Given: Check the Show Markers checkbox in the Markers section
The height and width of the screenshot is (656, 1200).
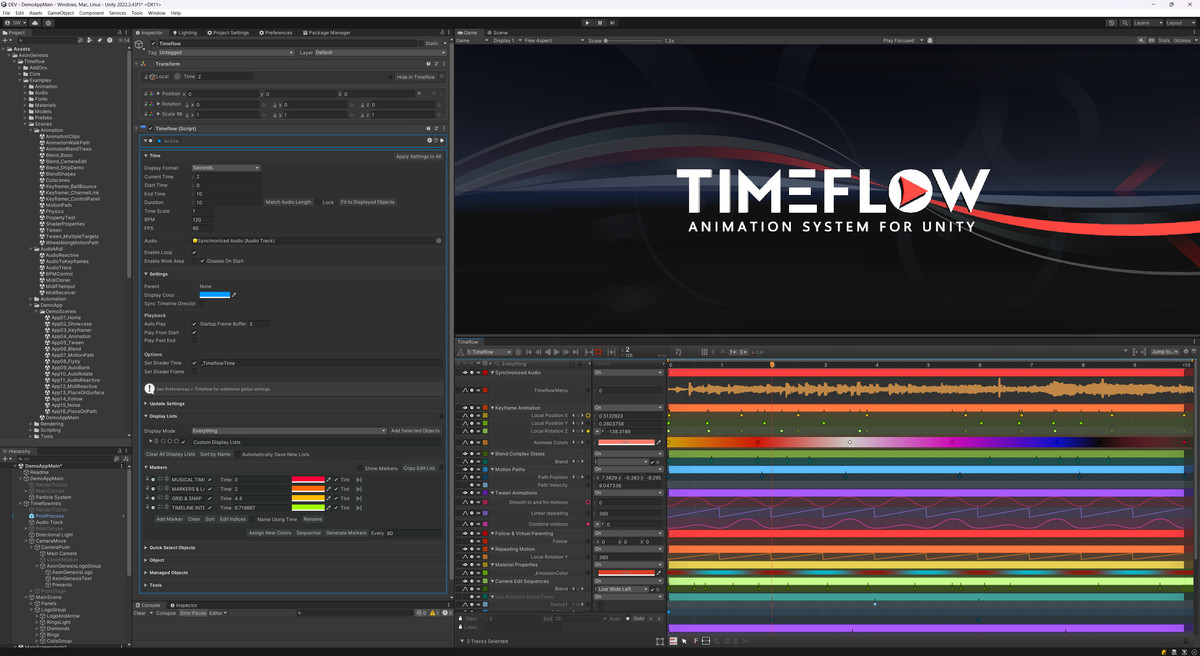Looking at the screenshot, I should pyautogui.click(x=360, y=468).
